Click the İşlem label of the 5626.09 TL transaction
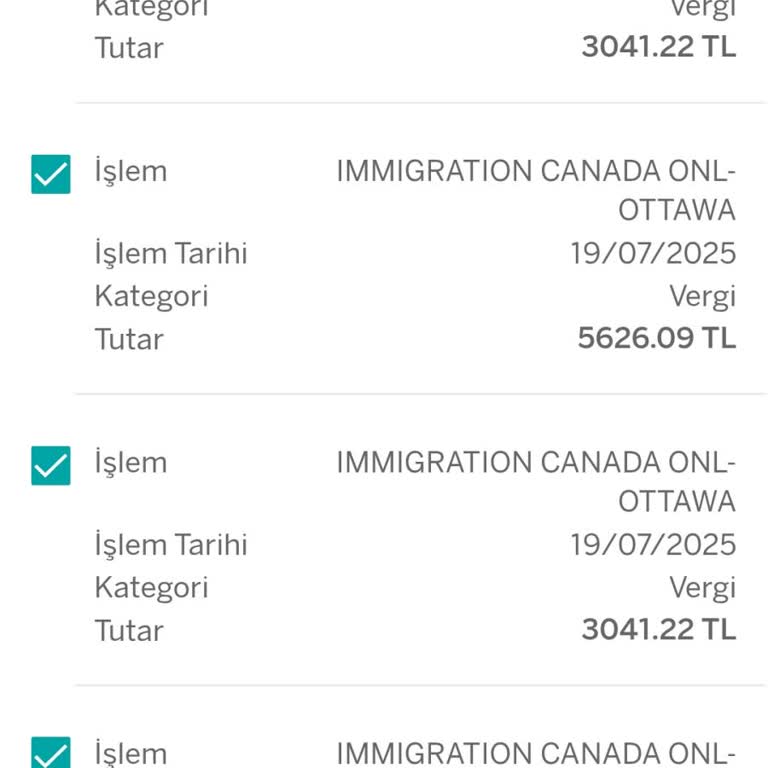768x768 pixels. click(x=131, y=171)
